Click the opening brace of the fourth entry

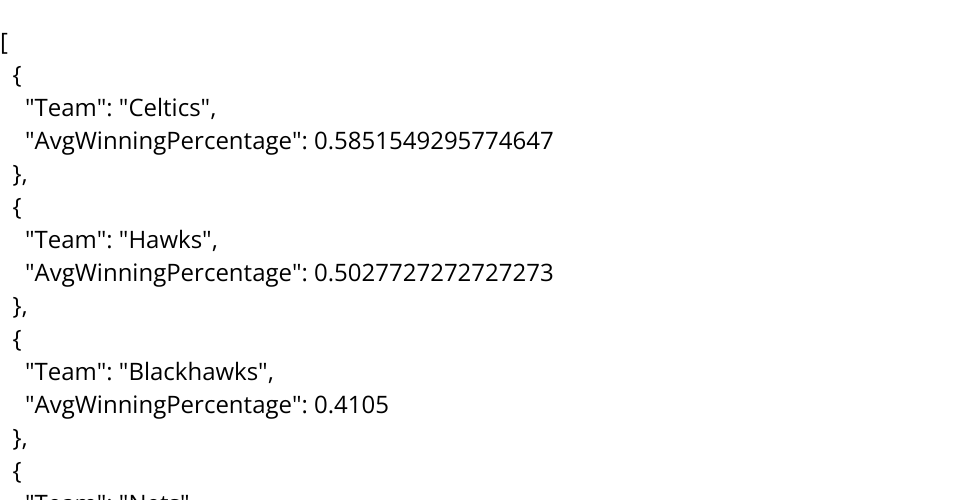click(17, 471)
